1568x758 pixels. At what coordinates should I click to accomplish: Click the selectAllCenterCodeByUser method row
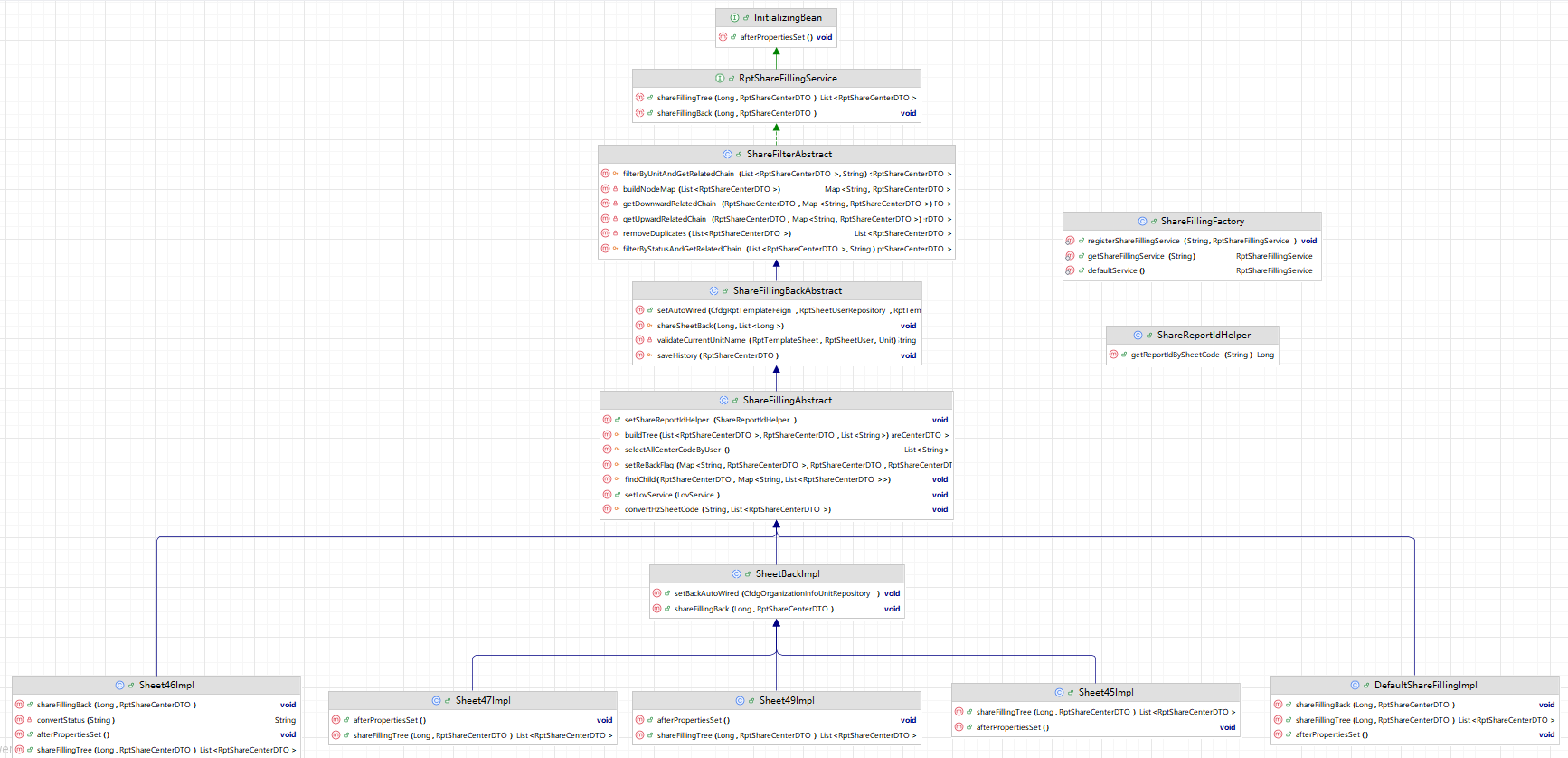[x=672, y=450]
